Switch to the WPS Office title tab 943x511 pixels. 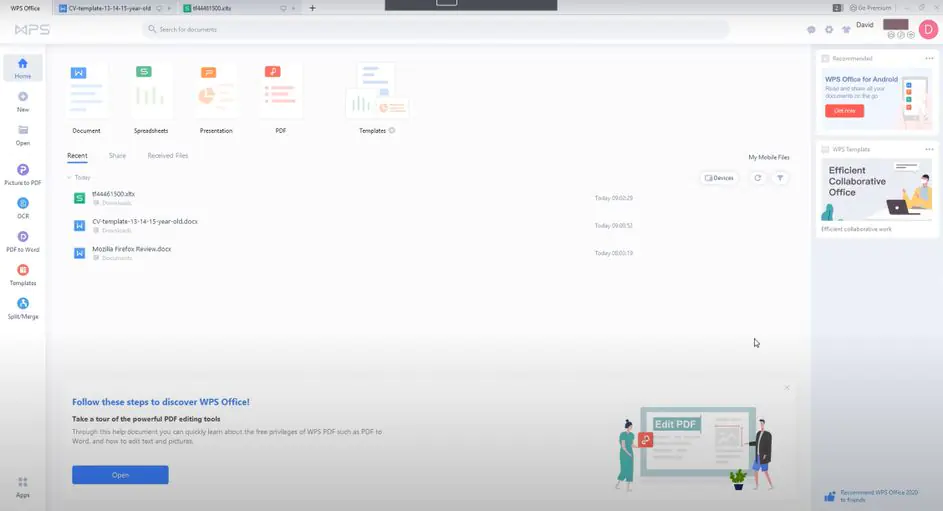[25, 8]
